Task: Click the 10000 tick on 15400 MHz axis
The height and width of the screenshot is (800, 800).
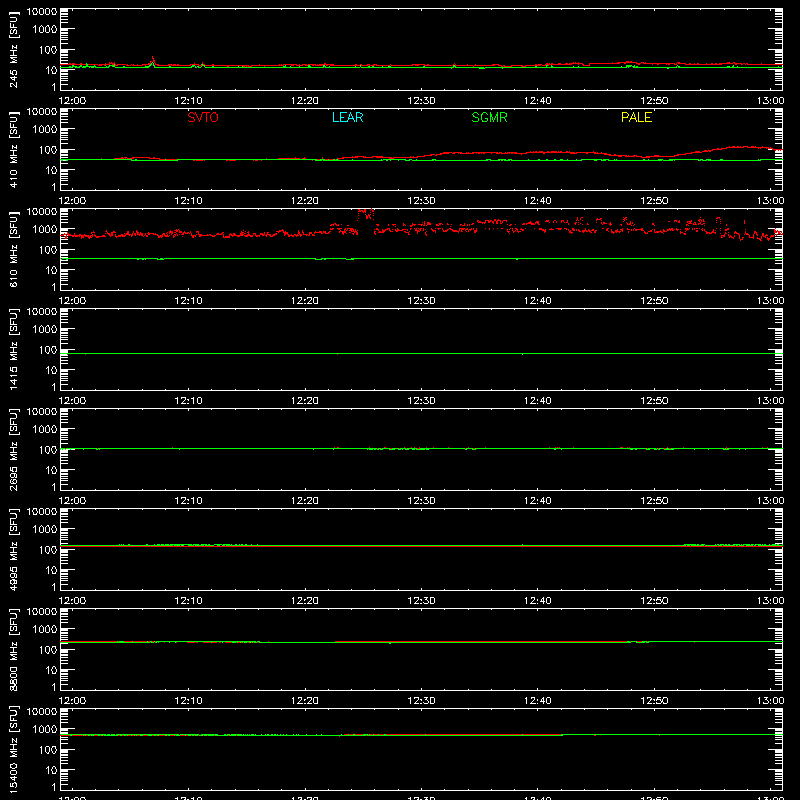Action: pos(42,712)
